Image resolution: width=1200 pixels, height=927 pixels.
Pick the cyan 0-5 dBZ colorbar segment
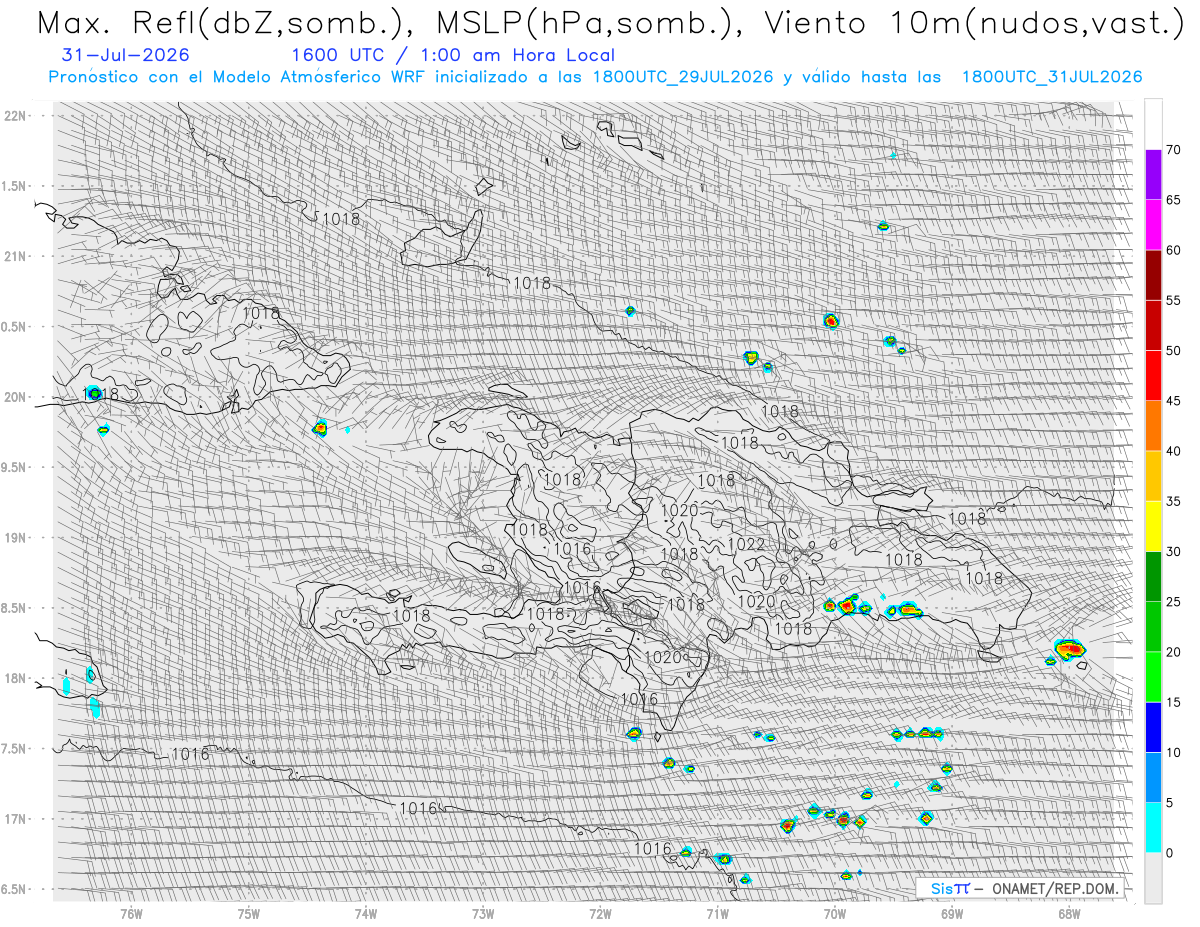[x=1153, y=827]
